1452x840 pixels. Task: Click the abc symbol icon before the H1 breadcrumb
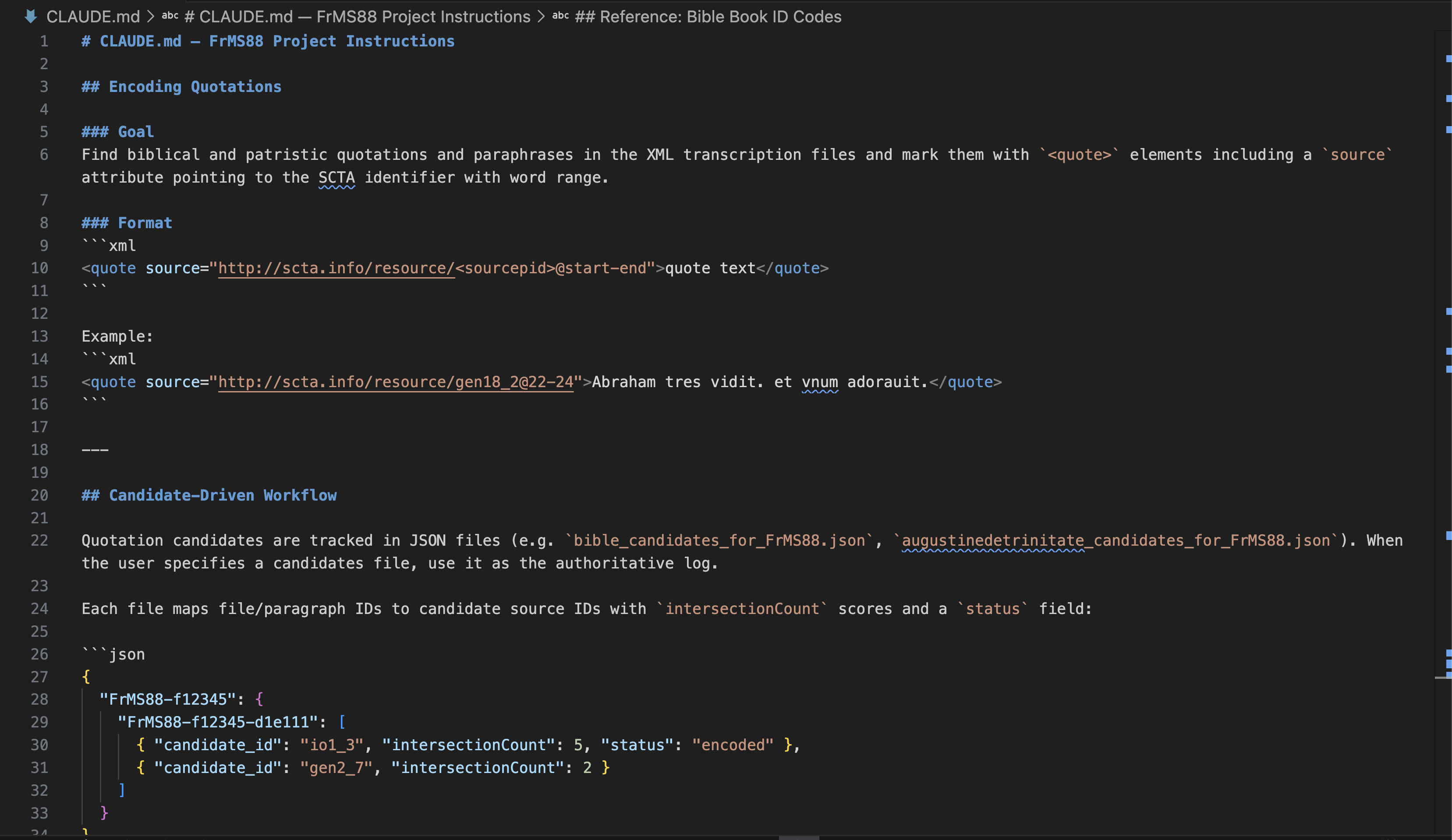point(170,16)
